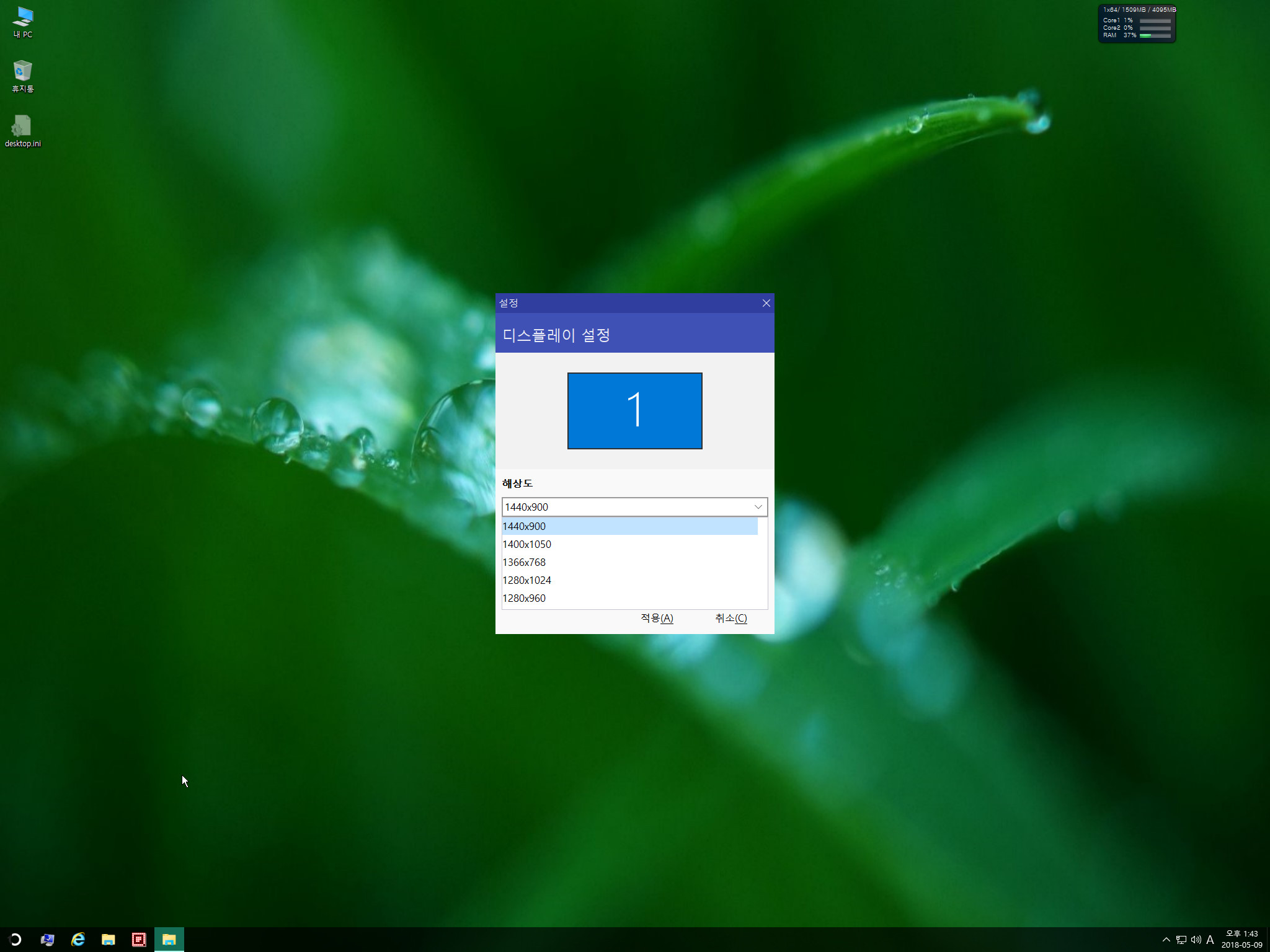Choose 1366x768 from the resolution list
This screenshot has height=952, width=1270.
pos(630,562)
